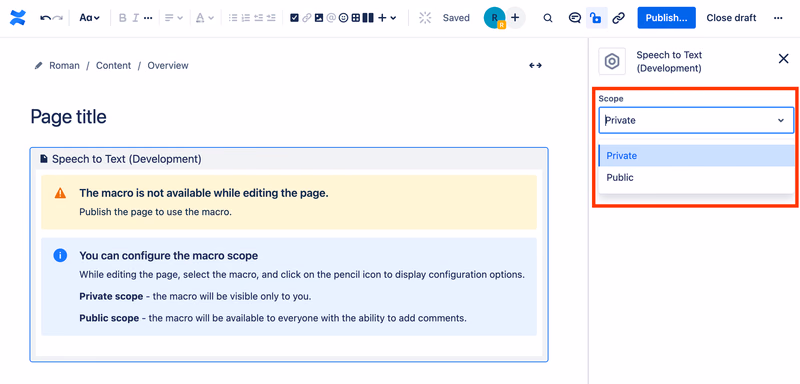Select the Private option in Scope list
800x384 pixels.
click(696, 156)
